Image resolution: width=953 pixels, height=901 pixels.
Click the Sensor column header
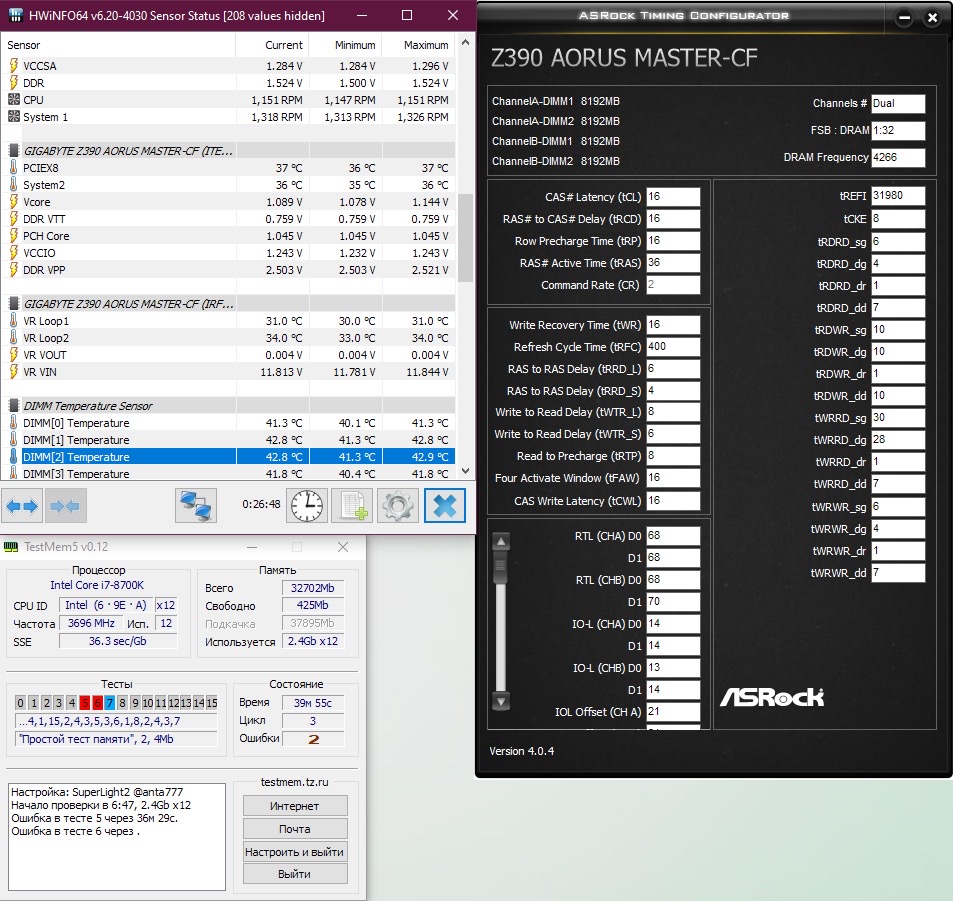118,45
